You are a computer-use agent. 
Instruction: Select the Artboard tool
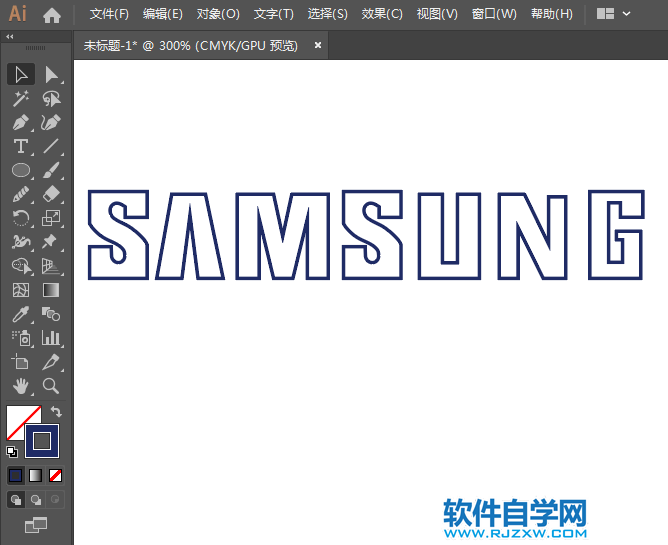pyautogui.click(x=21, y=362)
